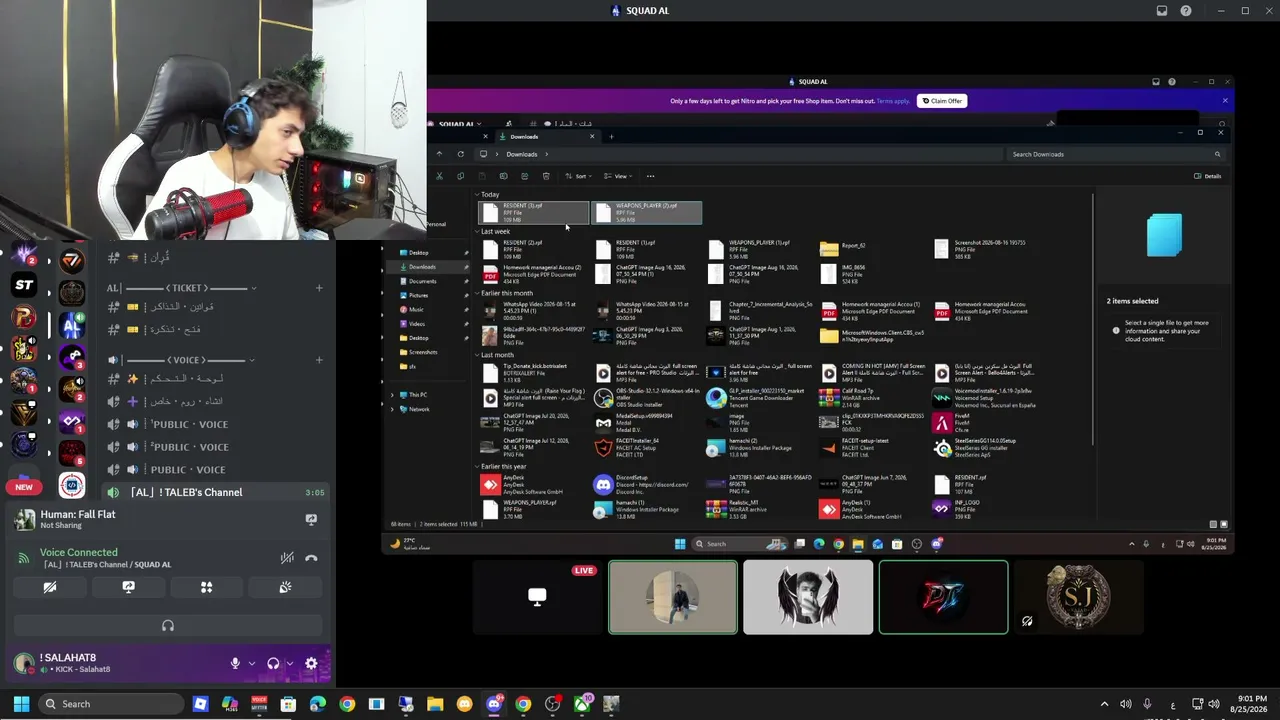Open the soundboard button
Image resolution: width=1280 pixels, height=720 pixels.
285,587
